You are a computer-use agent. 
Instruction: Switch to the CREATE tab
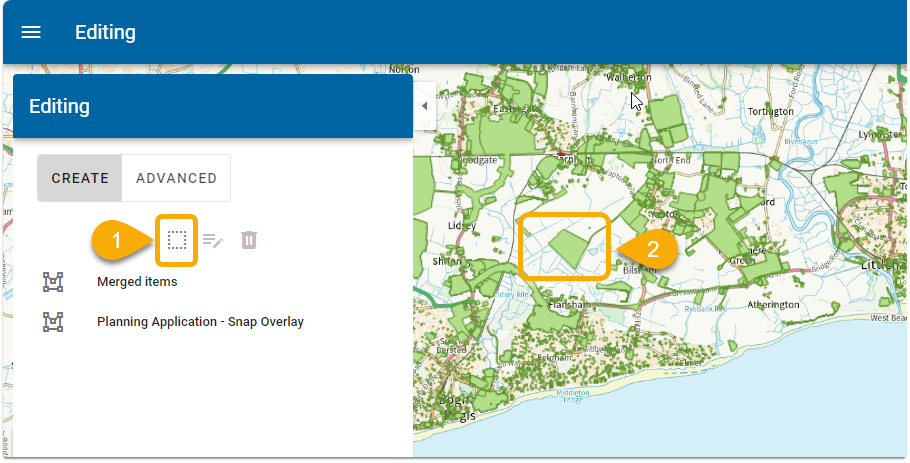80,178
